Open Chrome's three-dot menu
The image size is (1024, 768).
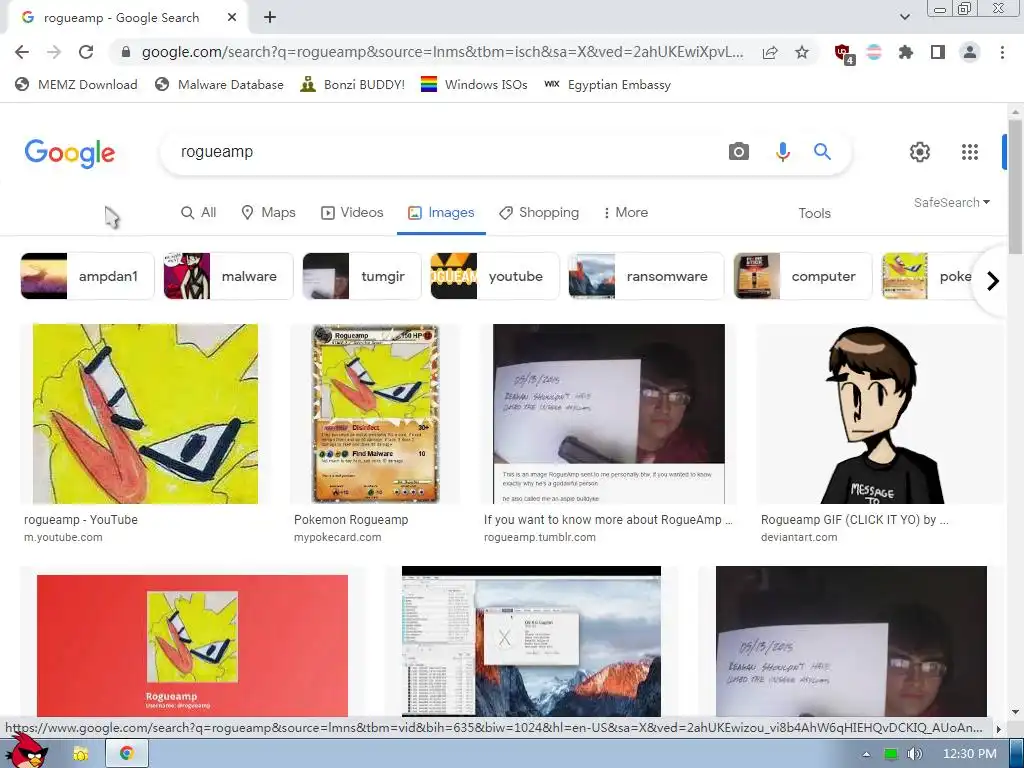point(1002,52)
